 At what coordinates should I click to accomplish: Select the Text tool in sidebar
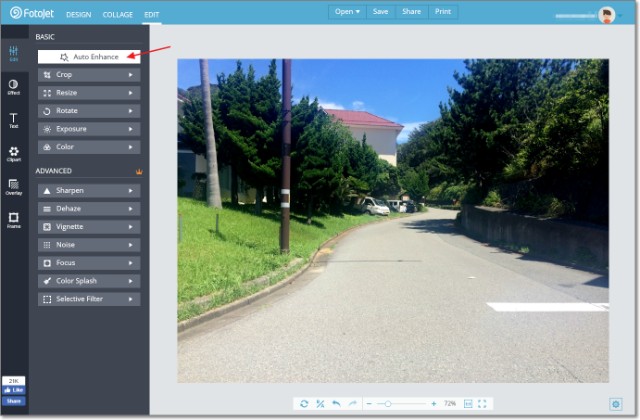click(13, 120)
